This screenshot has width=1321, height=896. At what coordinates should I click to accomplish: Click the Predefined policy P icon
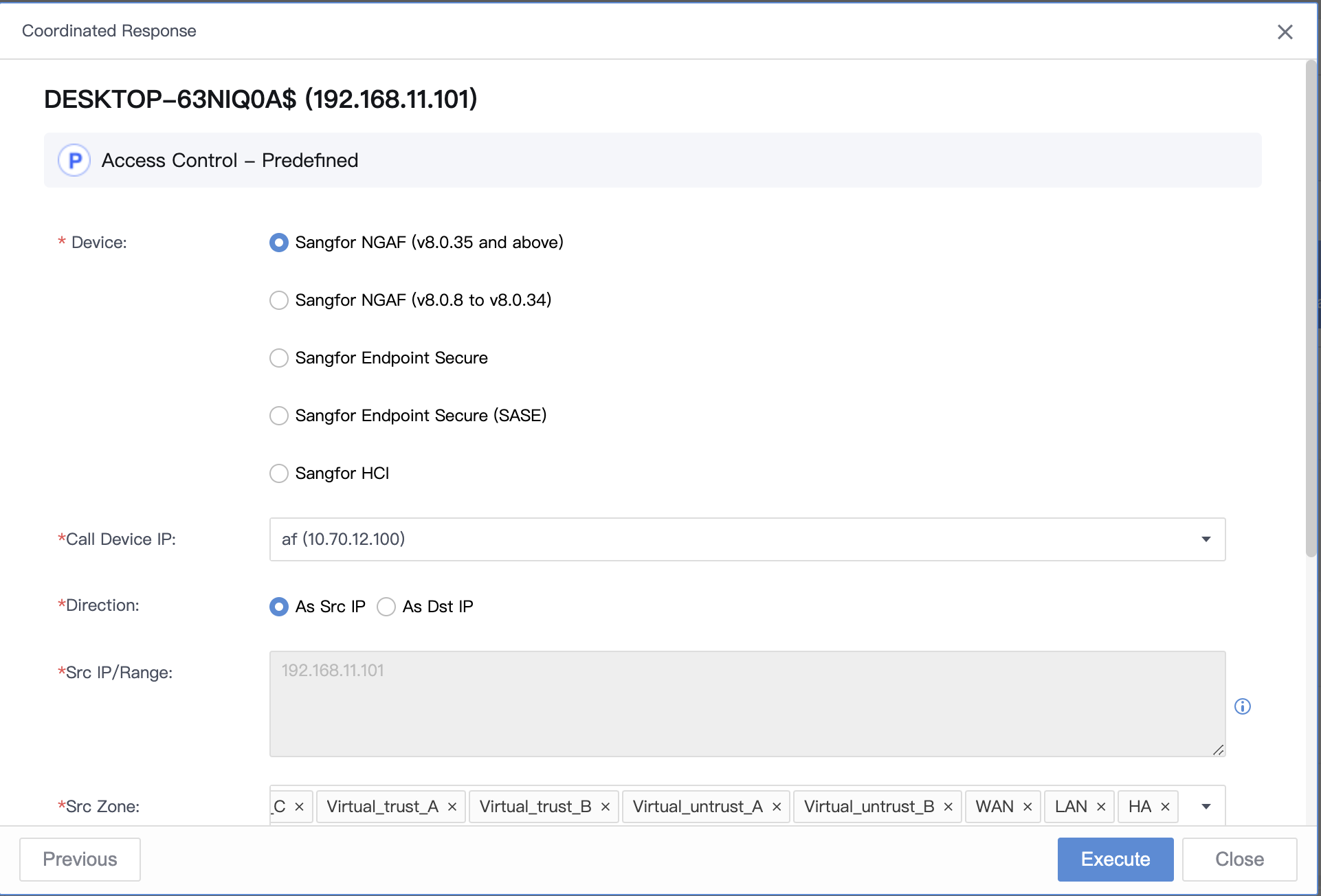[x=74, y=161]
